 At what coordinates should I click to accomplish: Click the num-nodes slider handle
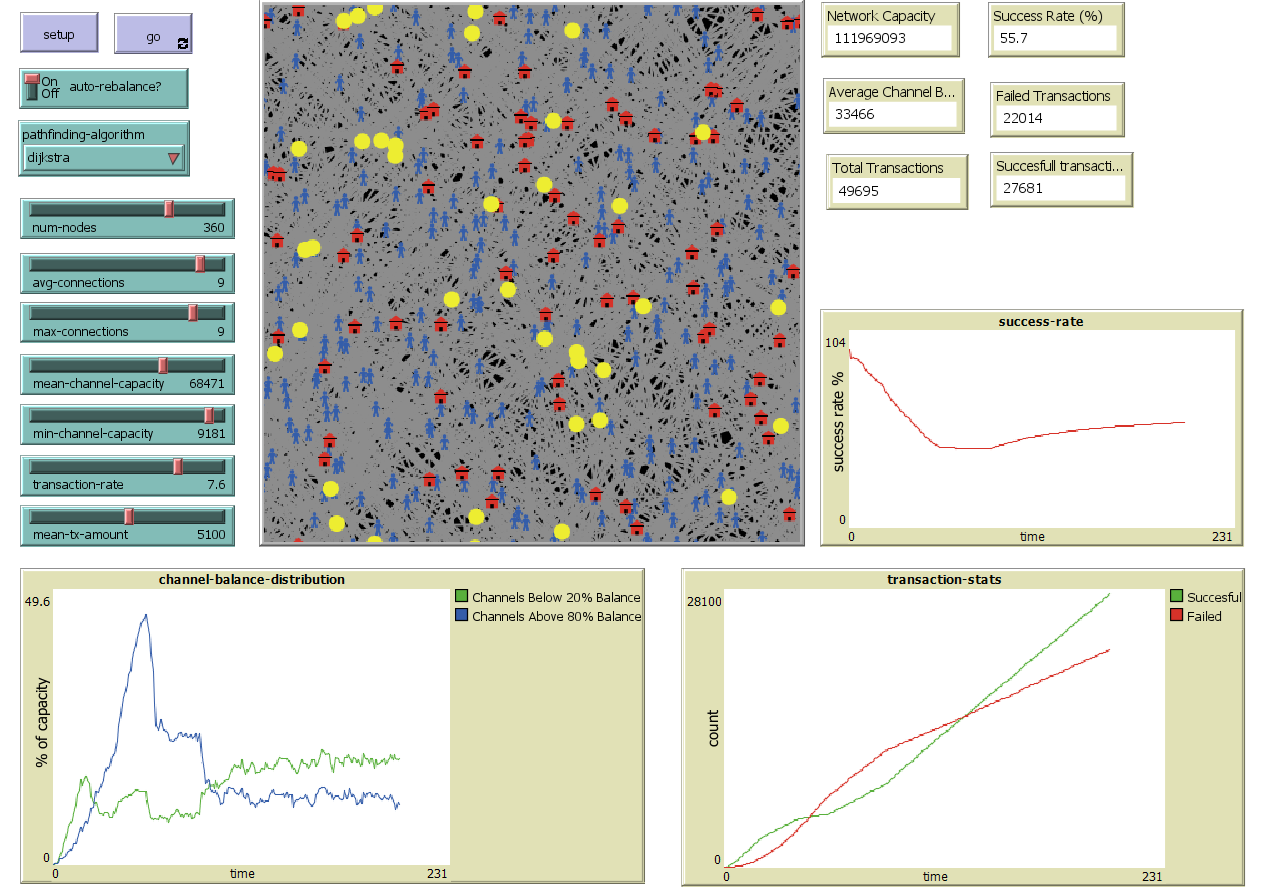coord(169,208)
